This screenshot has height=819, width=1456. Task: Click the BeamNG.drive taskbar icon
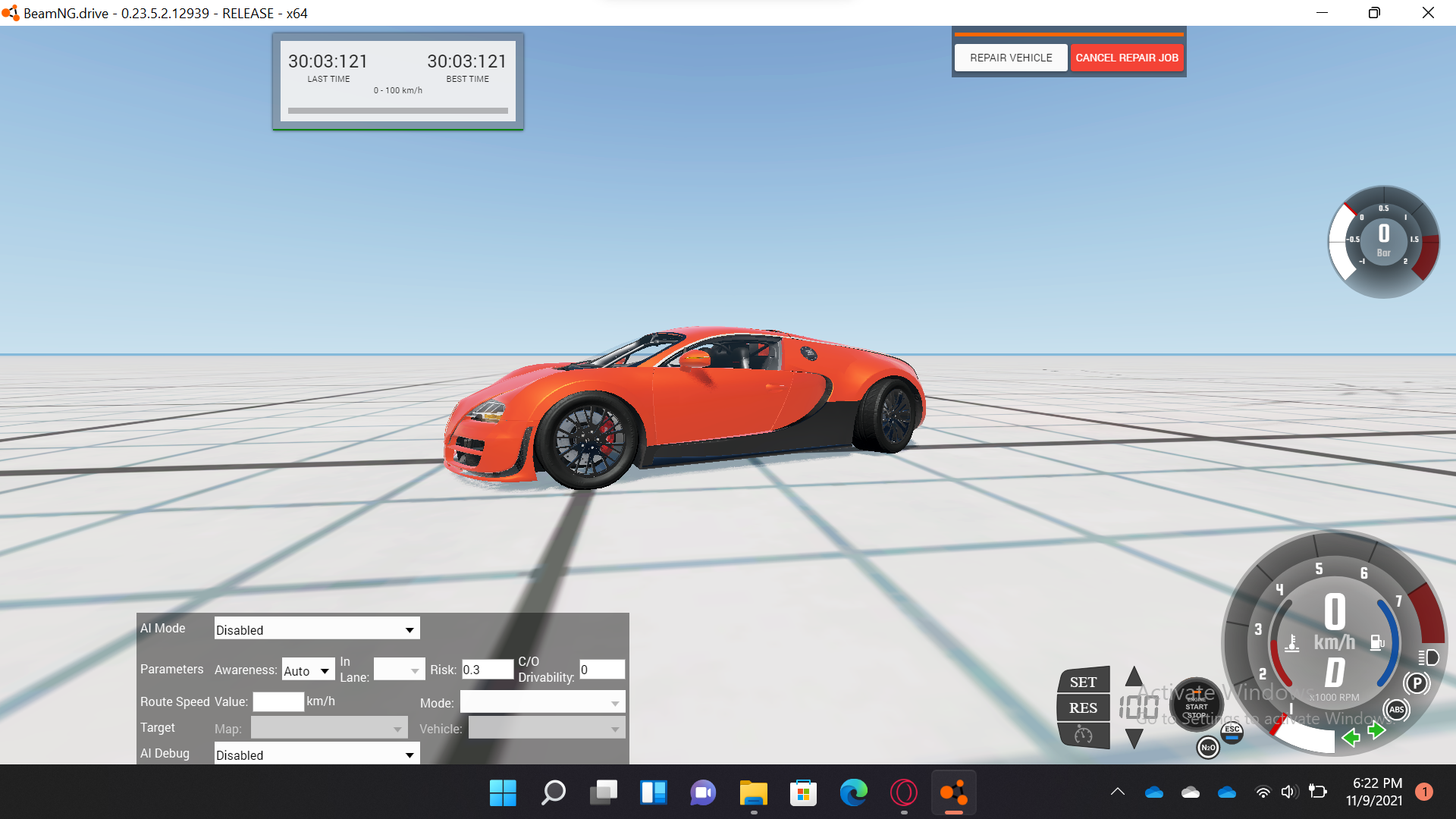pyautogui.click(x=953, y=792)
